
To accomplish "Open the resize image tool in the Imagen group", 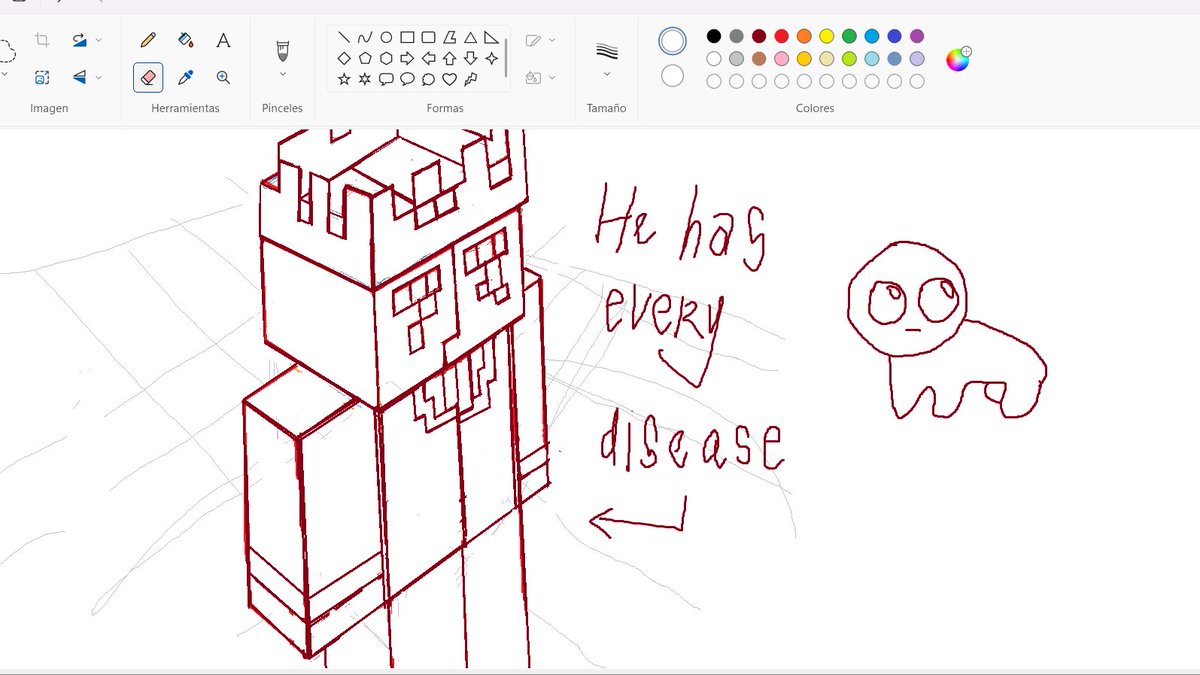I will click(x=42, y=77).
